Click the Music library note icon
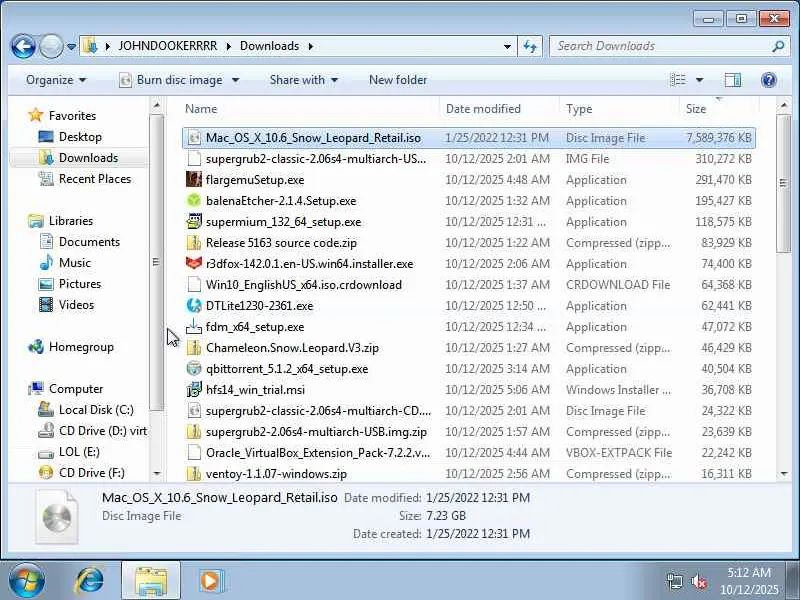 pyautogui.click(x=46, y=262)
